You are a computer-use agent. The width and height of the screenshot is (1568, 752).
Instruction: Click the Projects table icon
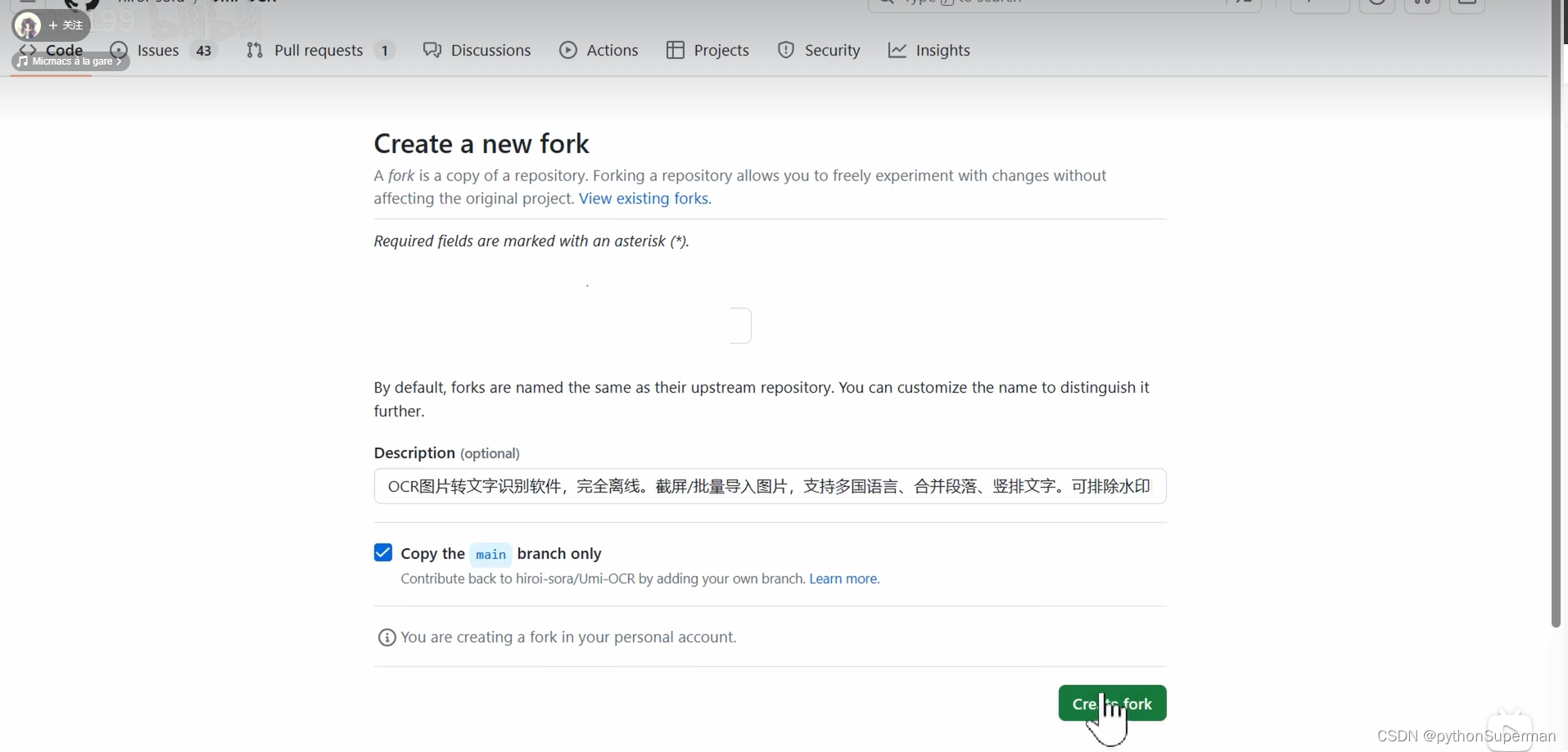(676, 51)
